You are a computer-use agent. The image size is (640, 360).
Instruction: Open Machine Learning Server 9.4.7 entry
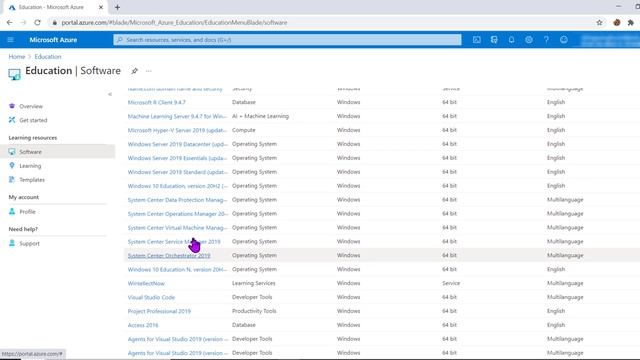click(x=177, y=116)
